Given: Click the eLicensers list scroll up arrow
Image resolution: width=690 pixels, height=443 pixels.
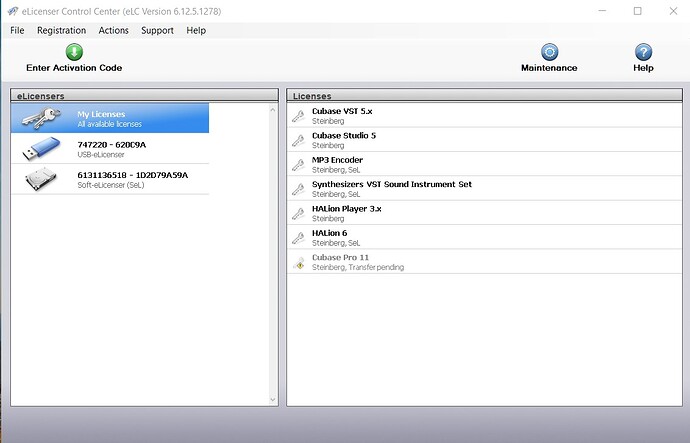Looking at the screenshot, I should 272,110.
